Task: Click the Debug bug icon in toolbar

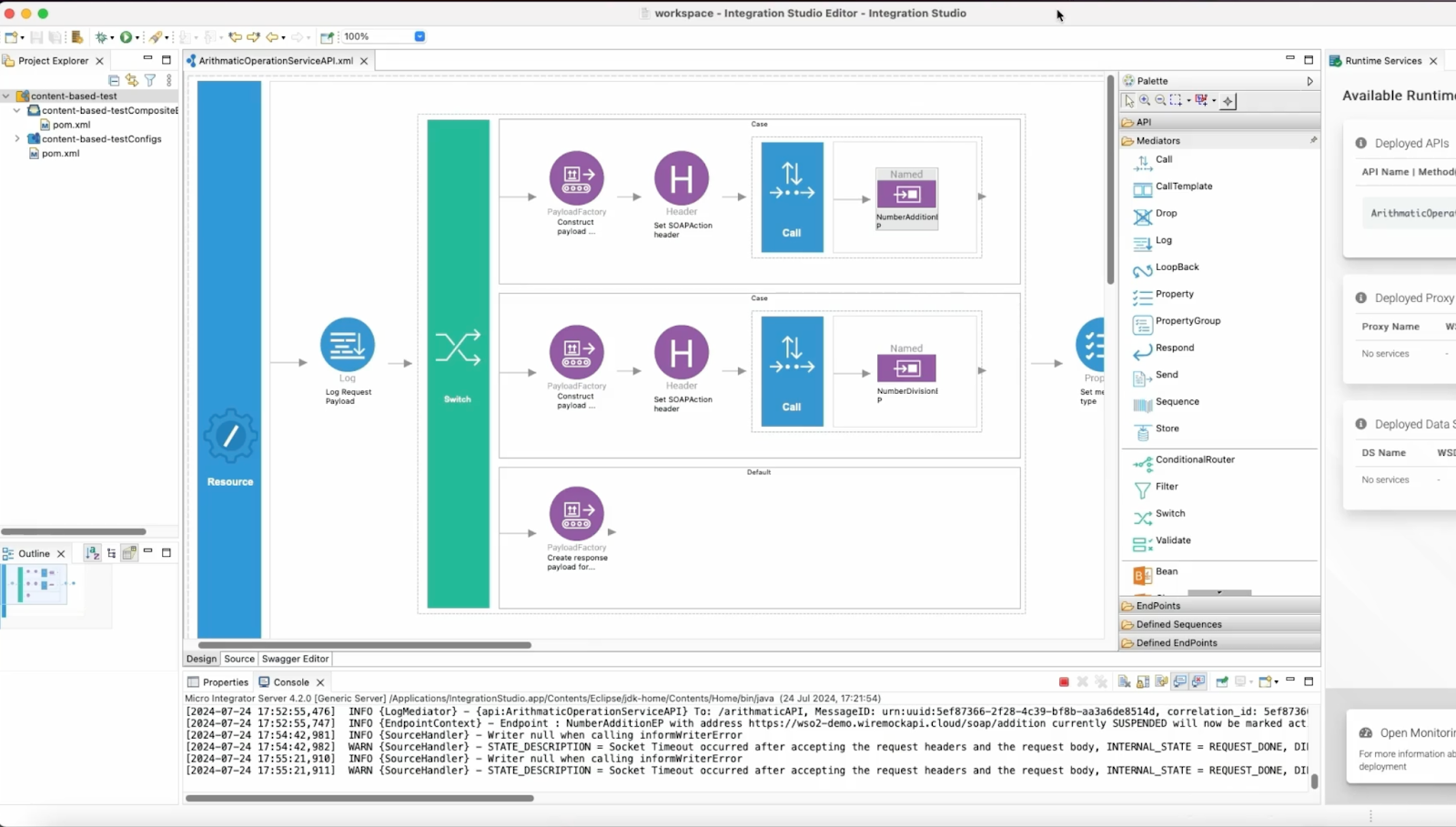Action: 101,37
